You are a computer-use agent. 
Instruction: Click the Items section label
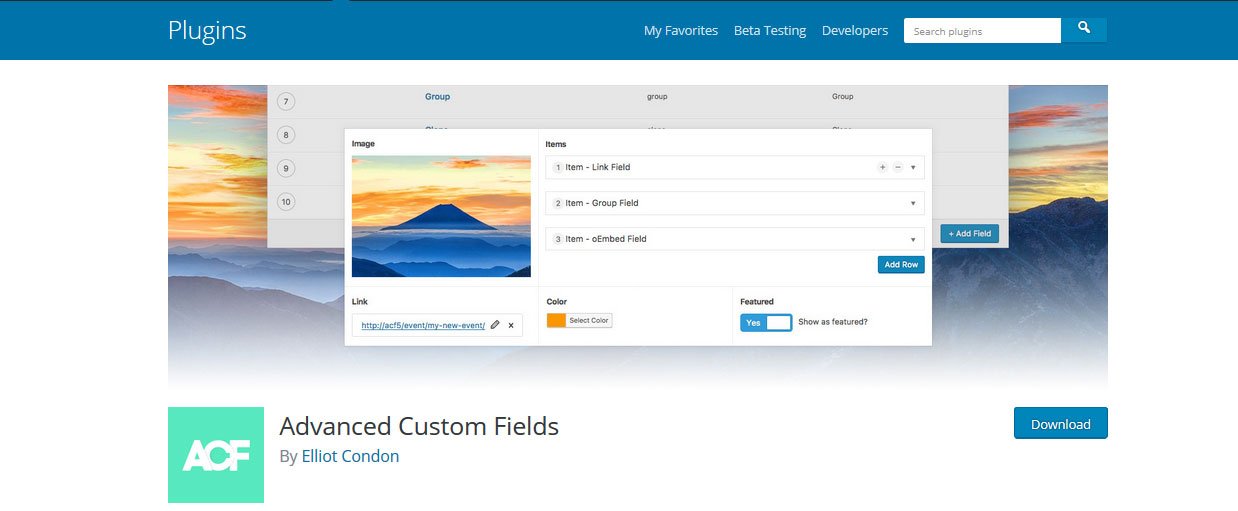click(556, 144)
